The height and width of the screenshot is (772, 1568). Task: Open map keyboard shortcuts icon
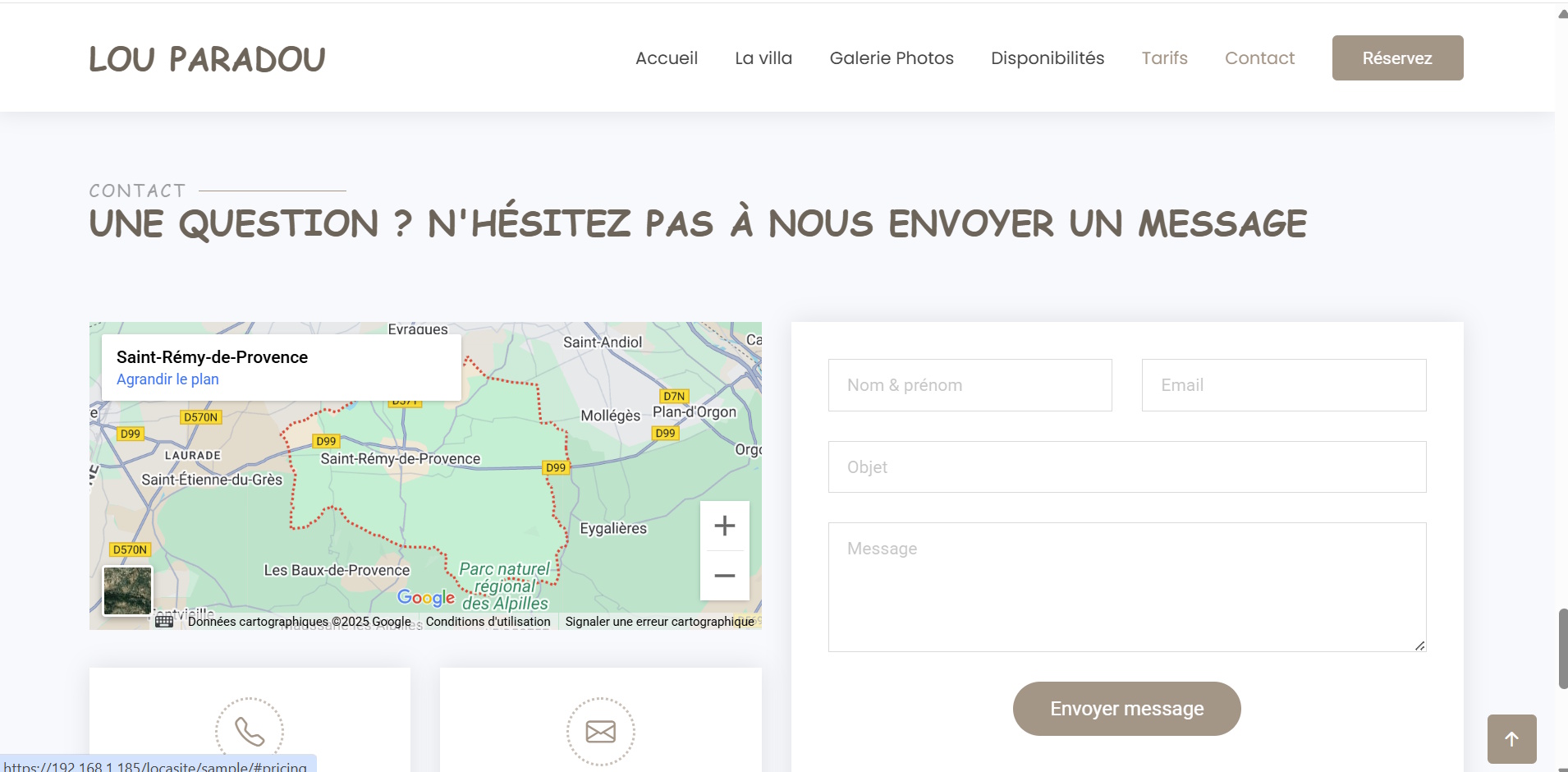point(164,622)
